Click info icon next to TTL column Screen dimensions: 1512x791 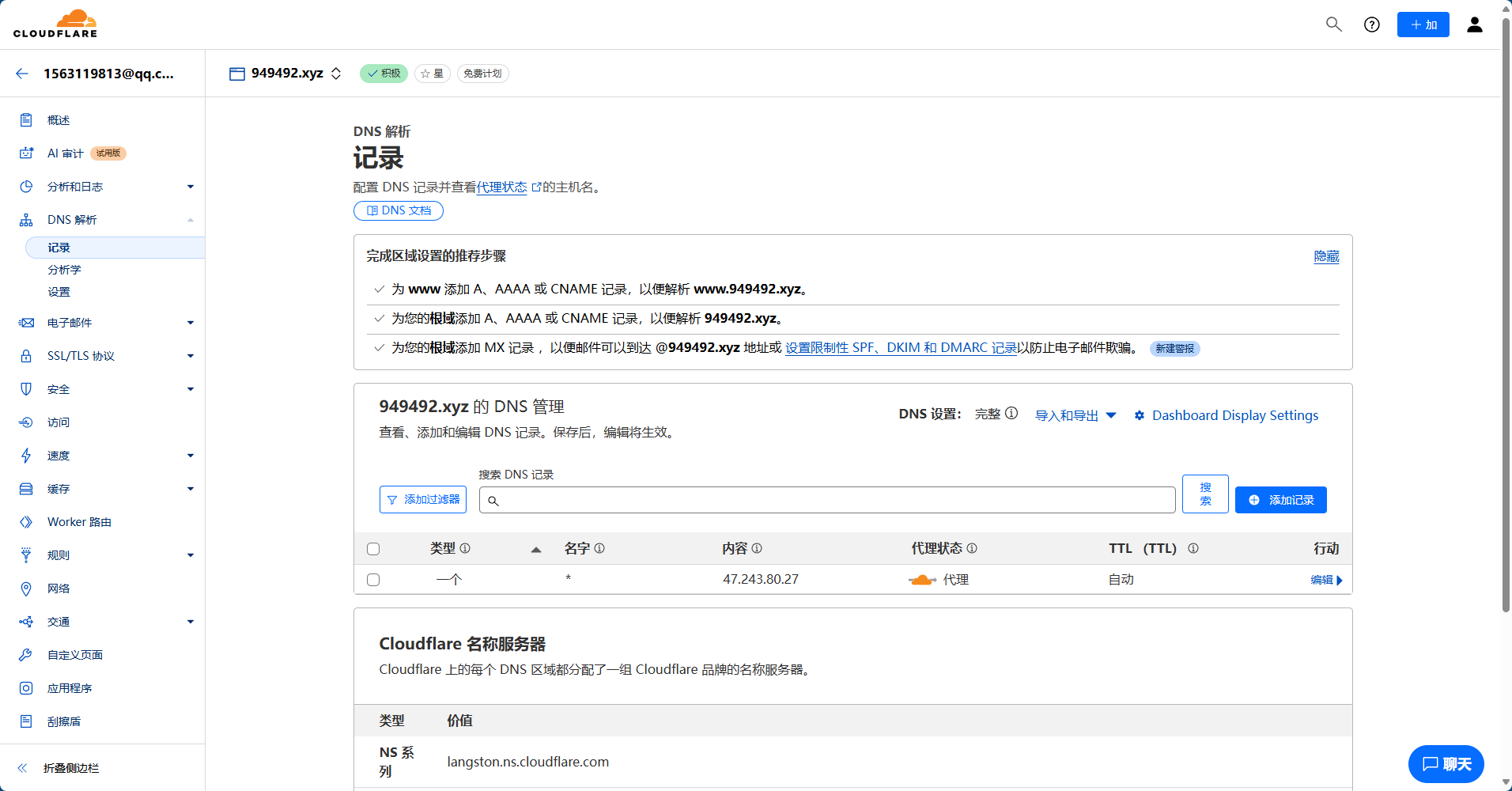pos(1193,548)
